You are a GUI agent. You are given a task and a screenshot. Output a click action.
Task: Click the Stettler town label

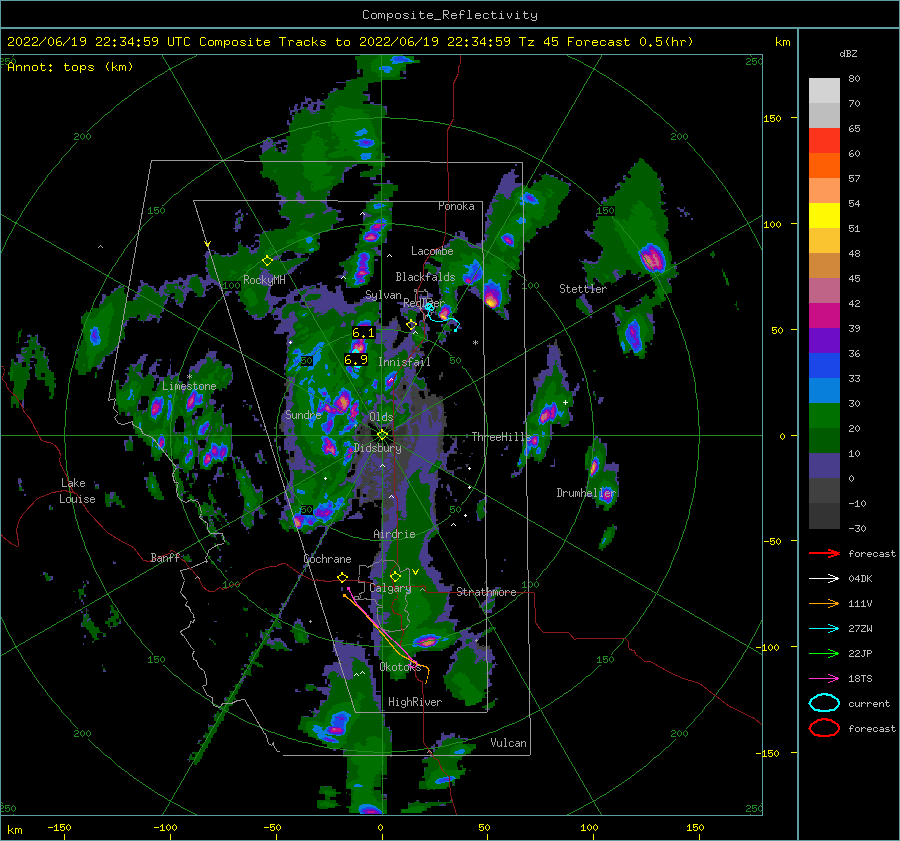(x=583, y=289)
